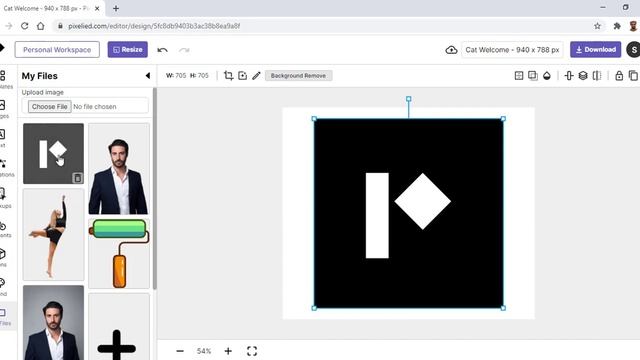
Task: Edit the design name field
Action: pos(512,49)
